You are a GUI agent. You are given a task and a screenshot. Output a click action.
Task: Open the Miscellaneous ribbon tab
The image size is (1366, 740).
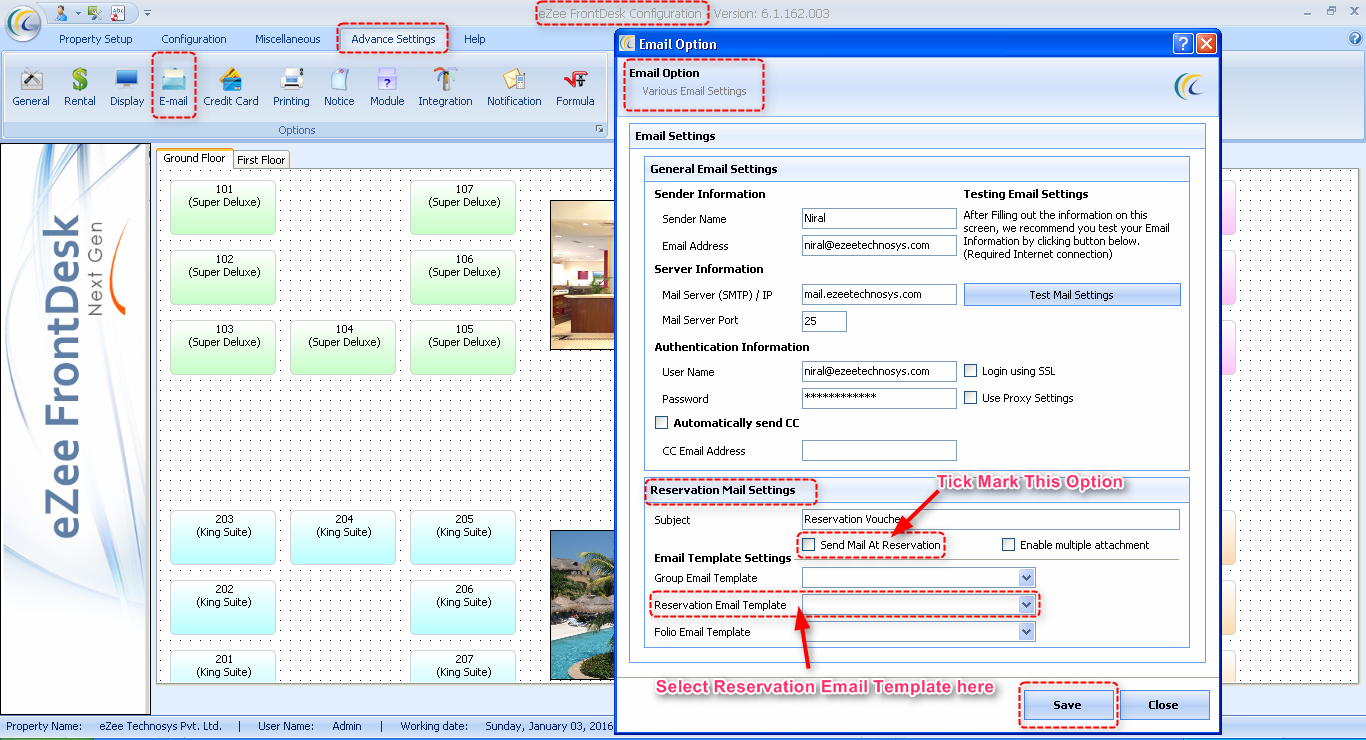[x=288, y=39]
